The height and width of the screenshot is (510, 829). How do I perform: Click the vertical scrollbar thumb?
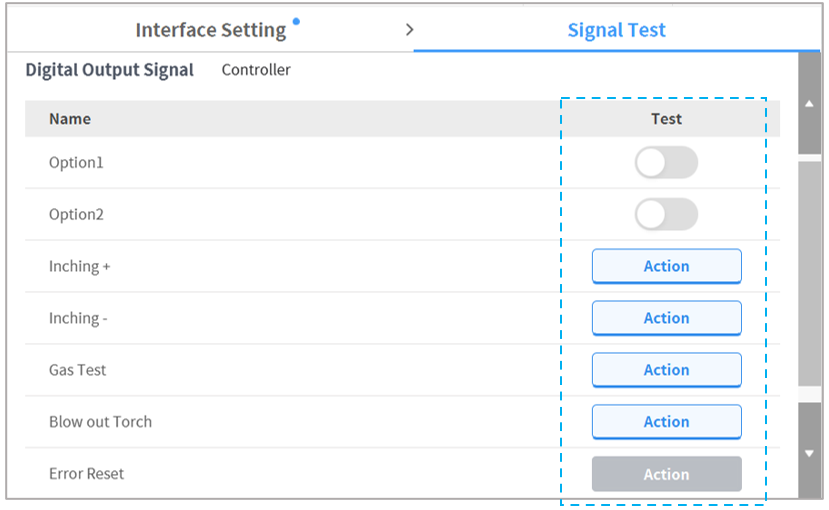tap(809, 270)
